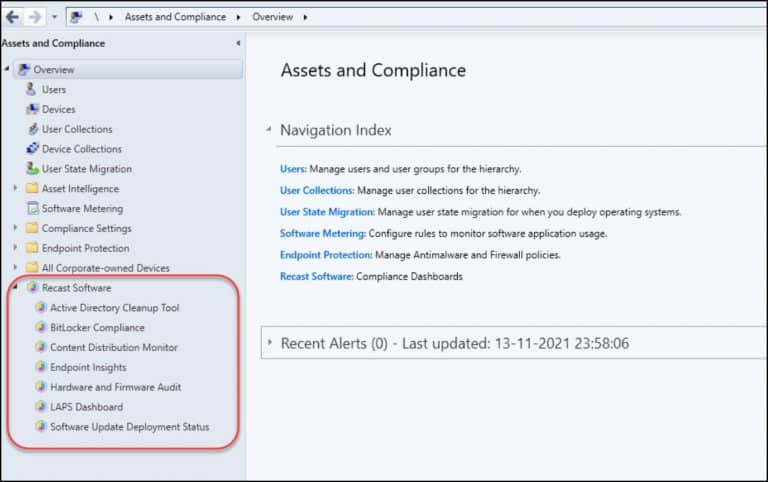The height and width of the screenshot is (482, 768).
Task: Click the Asset Intelligence folder icon
Action: [x=32, y=188]
